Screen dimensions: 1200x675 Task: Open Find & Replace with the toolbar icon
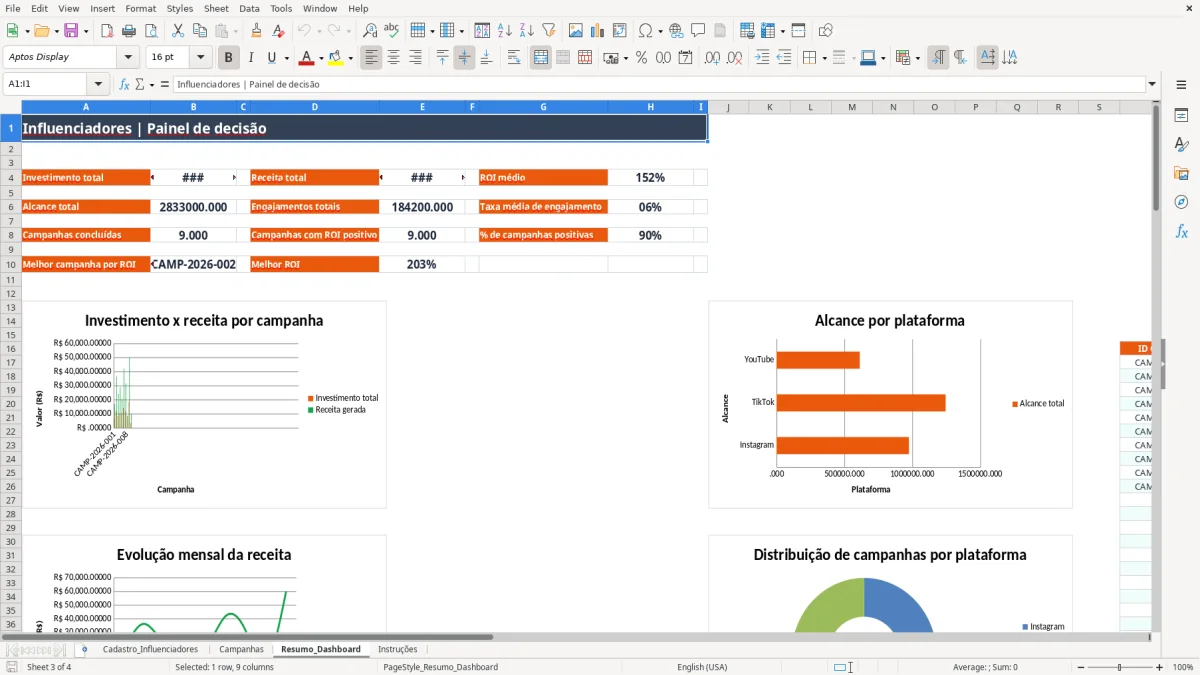tap(370, 31)
